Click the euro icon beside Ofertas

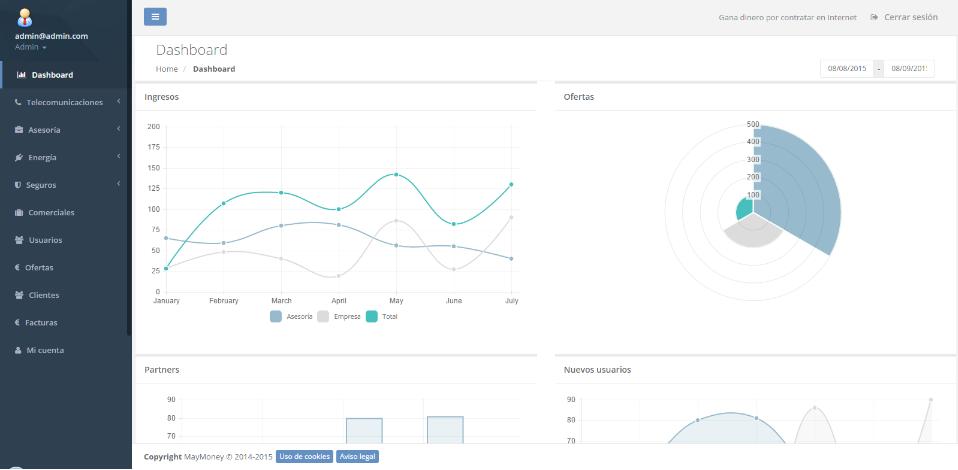pyautogui.click(x=17, y=268)
